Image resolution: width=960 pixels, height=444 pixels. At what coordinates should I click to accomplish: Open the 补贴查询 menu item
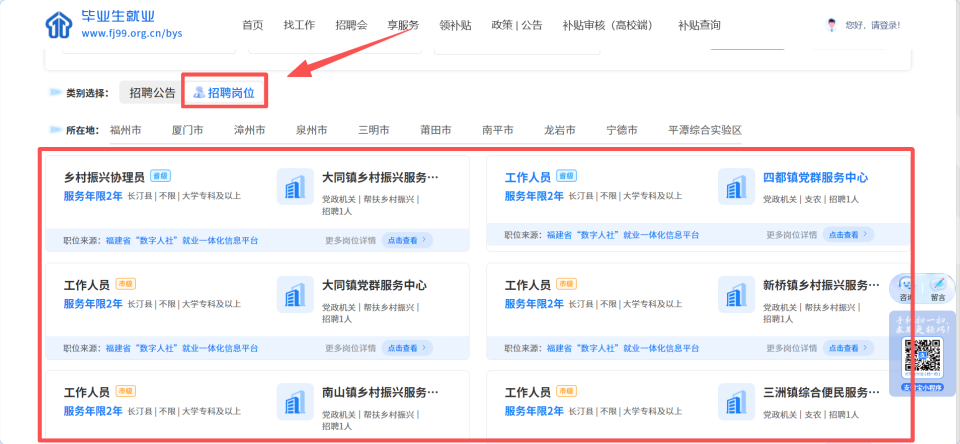[699, 25]
